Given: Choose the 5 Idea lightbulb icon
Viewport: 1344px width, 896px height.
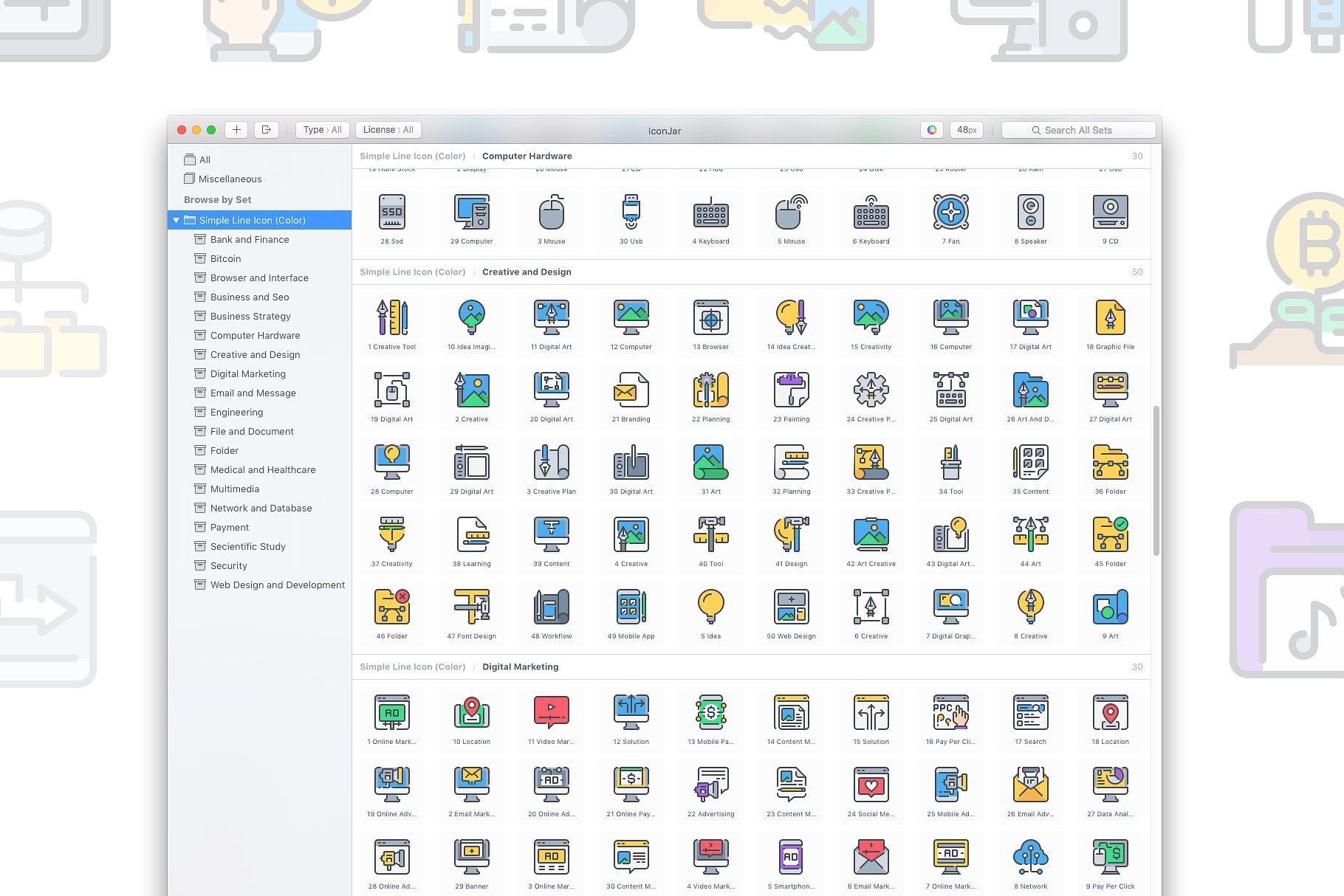Looking at the screenshot, I should [710, 607].
